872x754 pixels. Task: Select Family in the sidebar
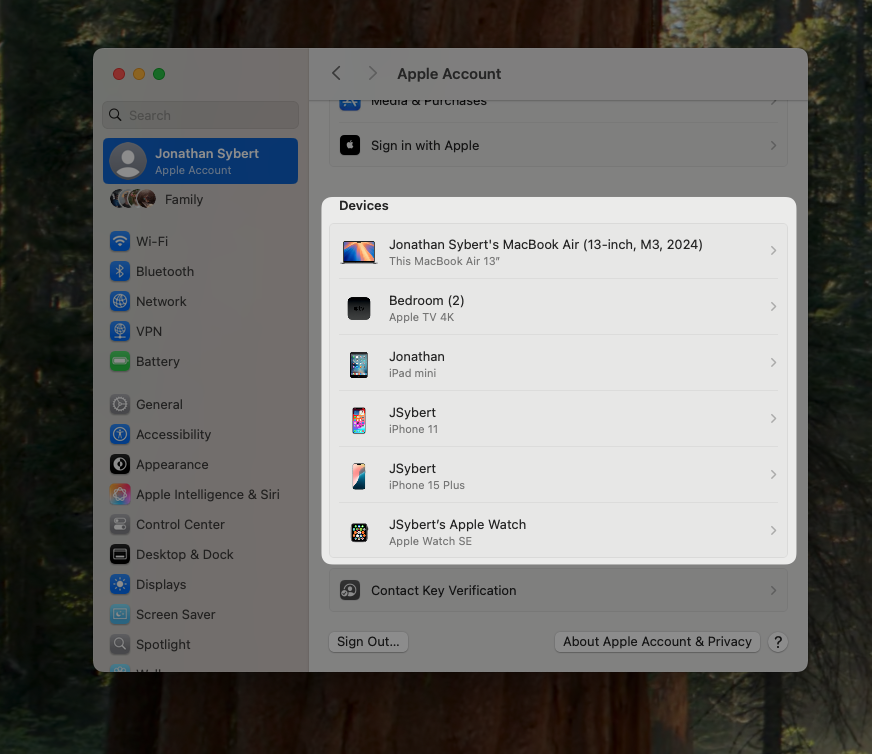[x=183, y=199]
